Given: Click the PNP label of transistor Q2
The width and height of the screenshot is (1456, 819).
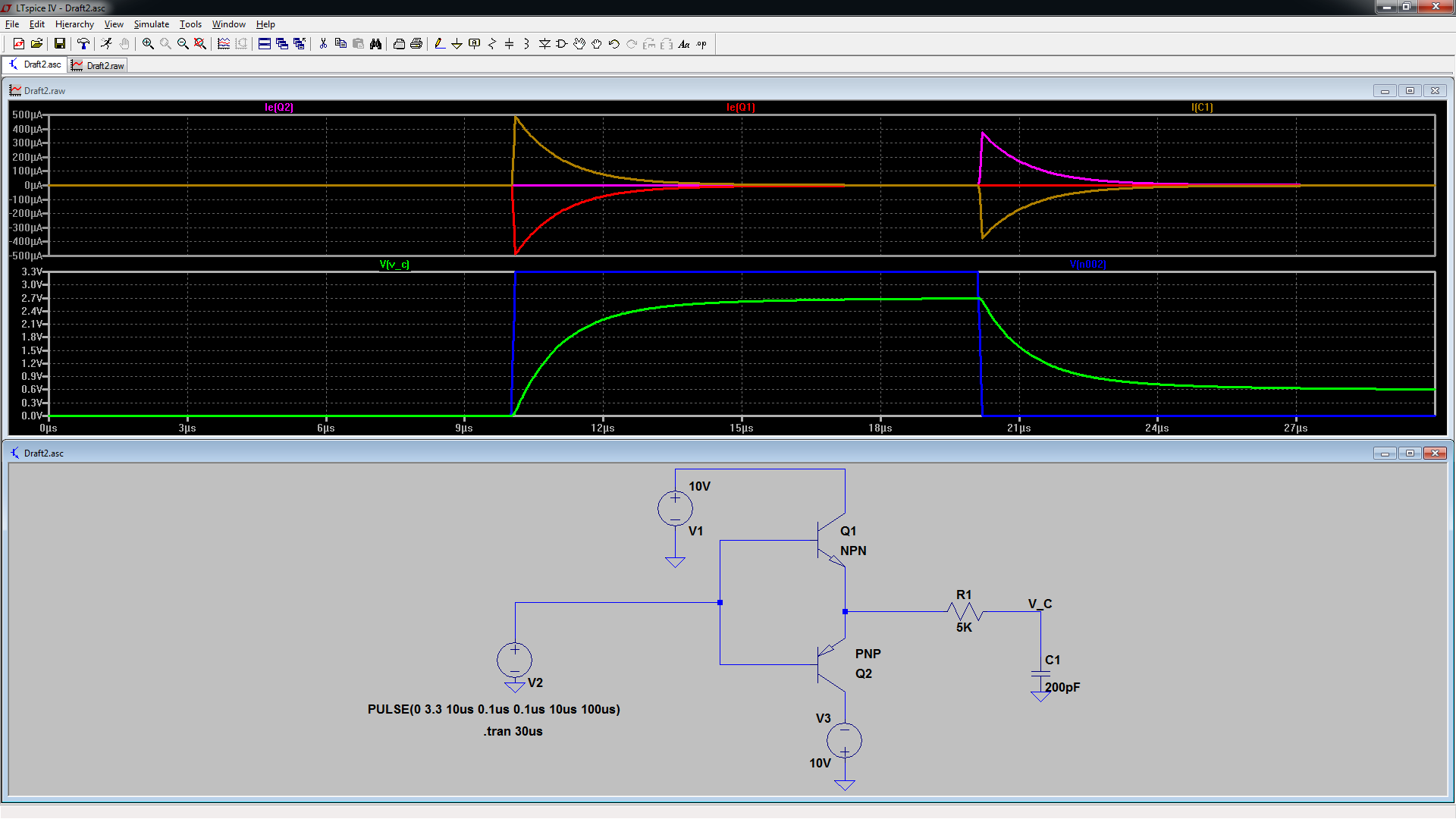Looking at the screenshot, I should click(x=868, y=654).
